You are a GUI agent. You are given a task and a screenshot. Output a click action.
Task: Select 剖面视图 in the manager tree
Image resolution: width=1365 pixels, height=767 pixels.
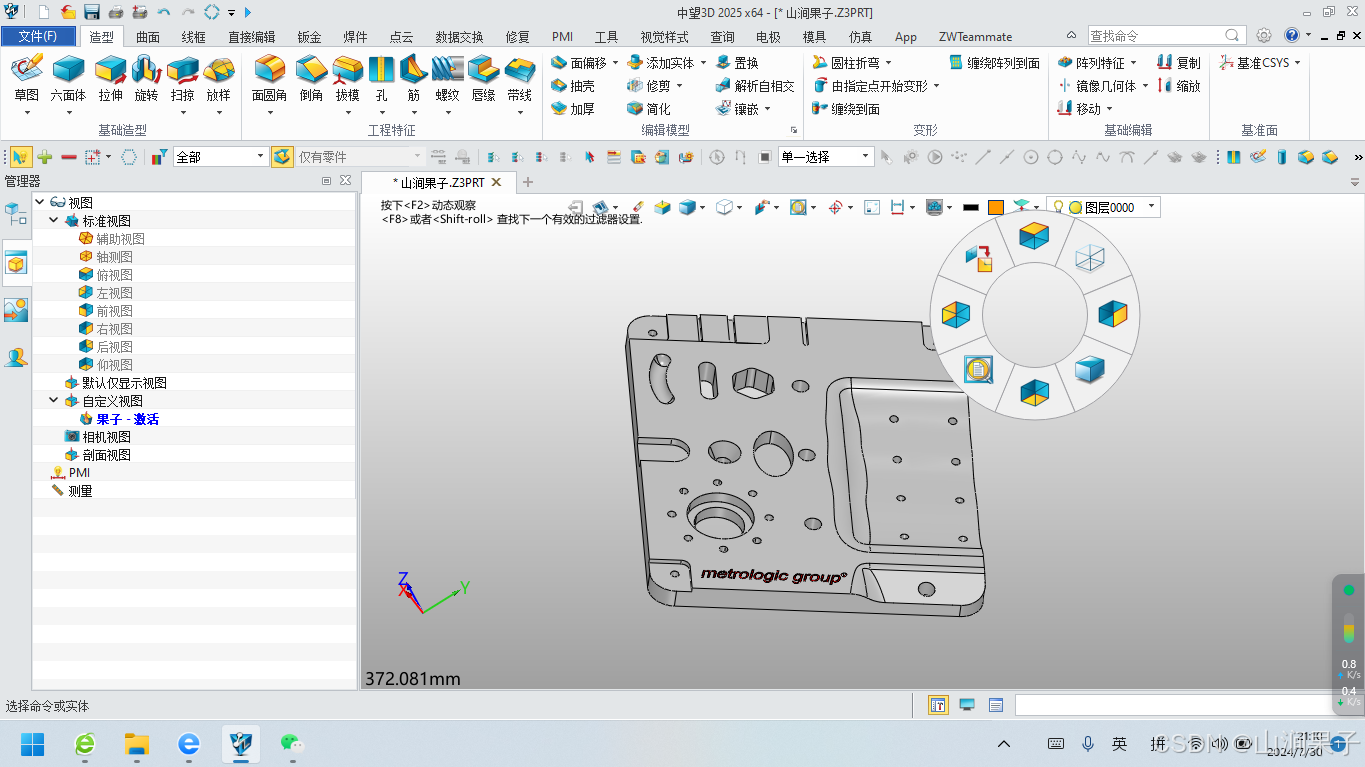[106, 455]
